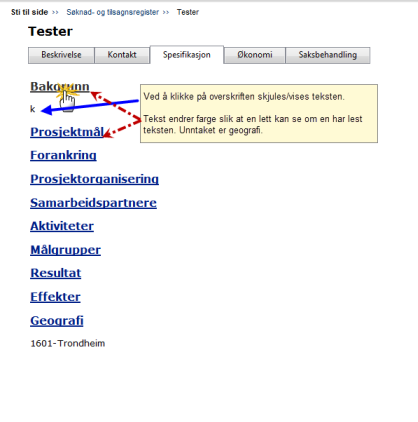Show the Prosjektorganisering text
Screen dimensions: 418x422
click(94, 179)
